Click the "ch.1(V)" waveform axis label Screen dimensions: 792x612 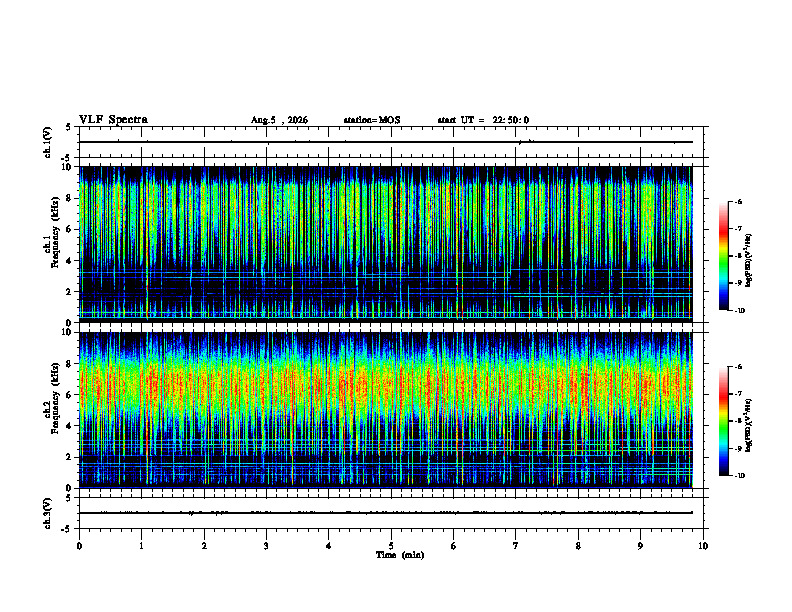[48, 142]
